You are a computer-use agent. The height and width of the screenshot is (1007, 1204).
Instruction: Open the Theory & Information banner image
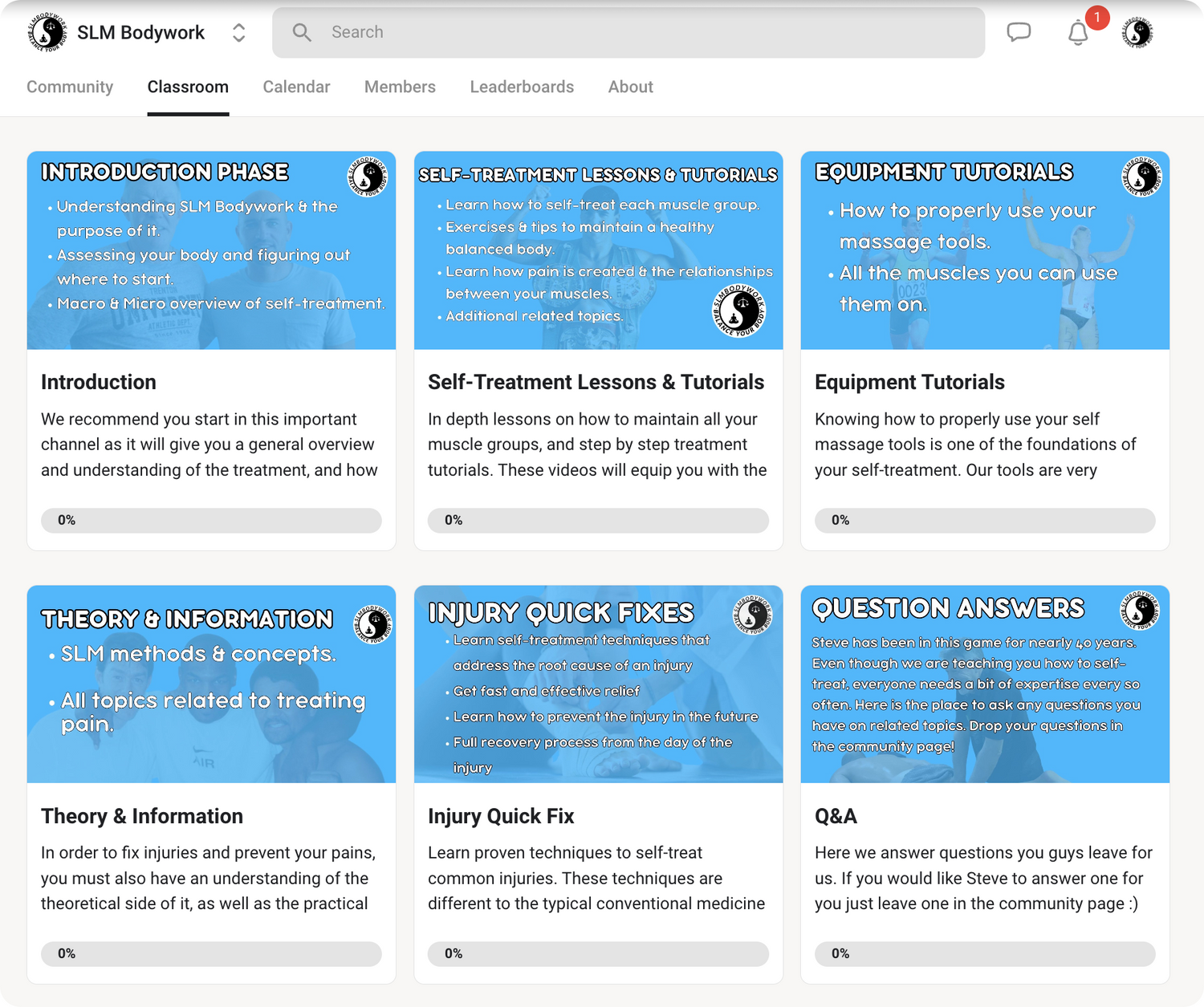(211, 684)
